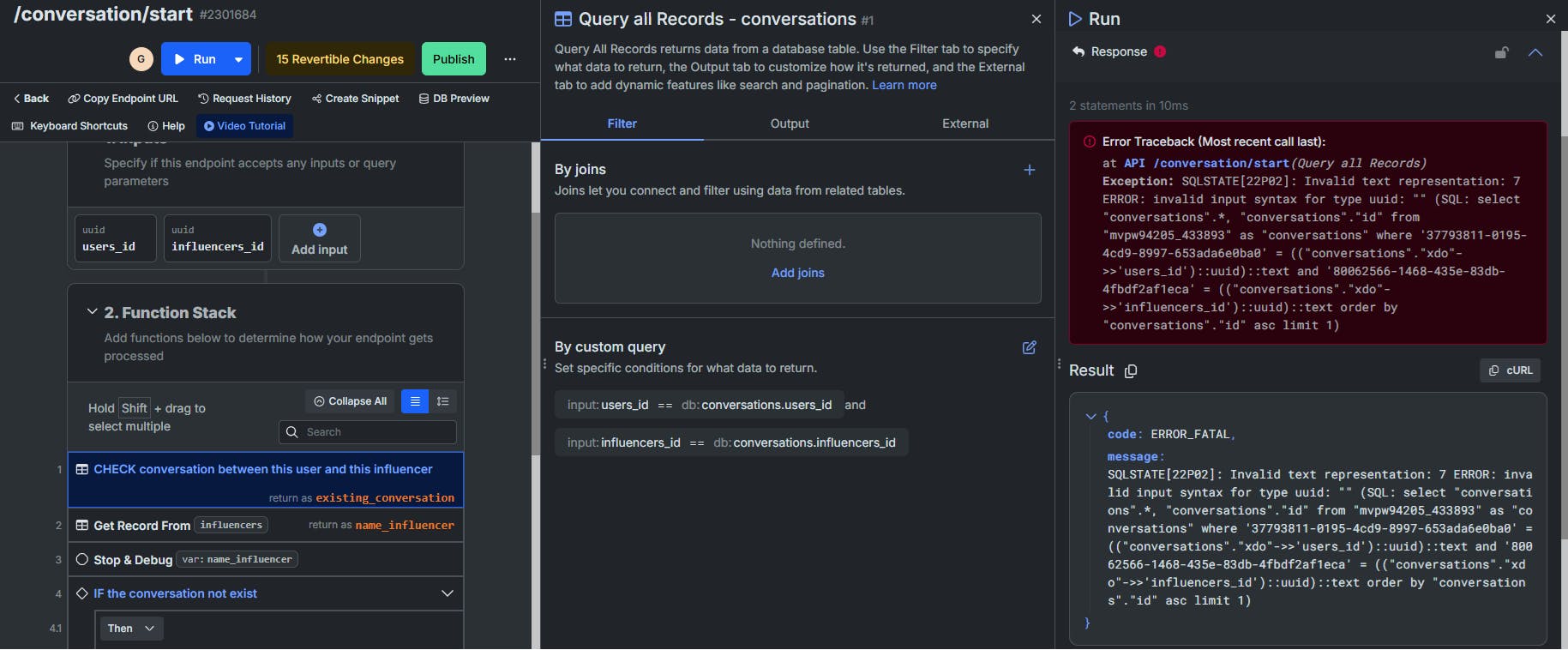Open the Video Tutorial
The image size is (1568, 650).
click(x=244, y=126)
